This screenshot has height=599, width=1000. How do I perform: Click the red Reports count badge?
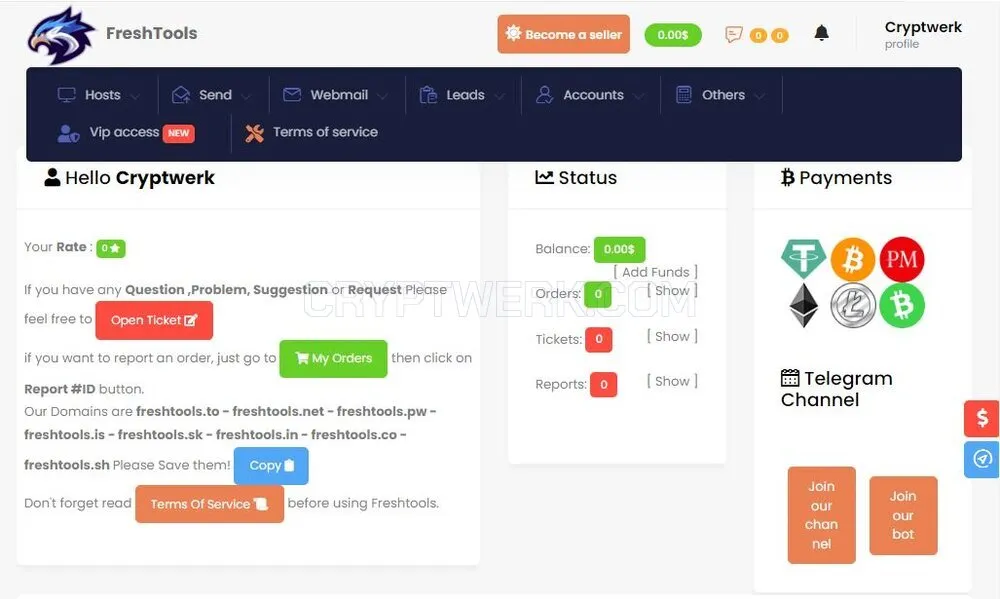pos(603,385)
